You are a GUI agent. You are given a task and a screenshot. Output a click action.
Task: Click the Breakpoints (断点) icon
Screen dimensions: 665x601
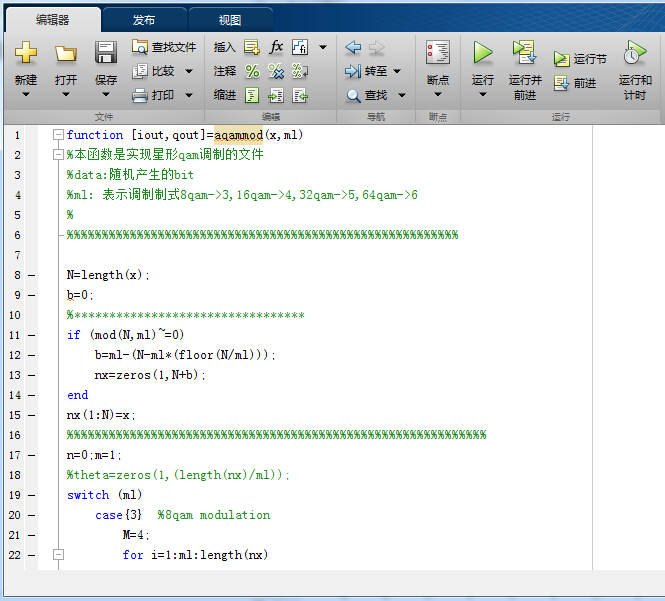tap(438, 53)
